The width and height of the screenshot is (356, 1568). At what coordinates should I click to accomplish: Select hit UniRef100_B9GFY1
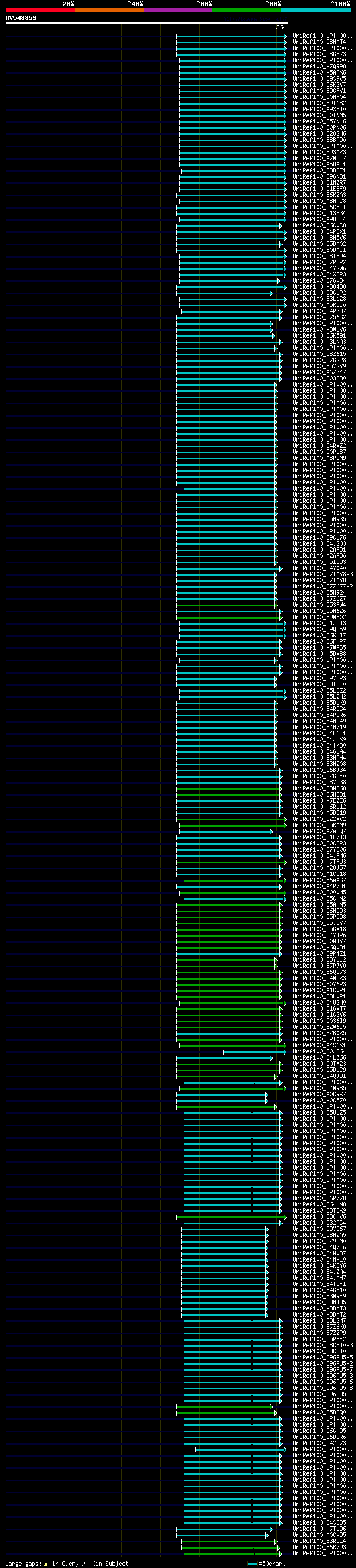pos(319,91)
